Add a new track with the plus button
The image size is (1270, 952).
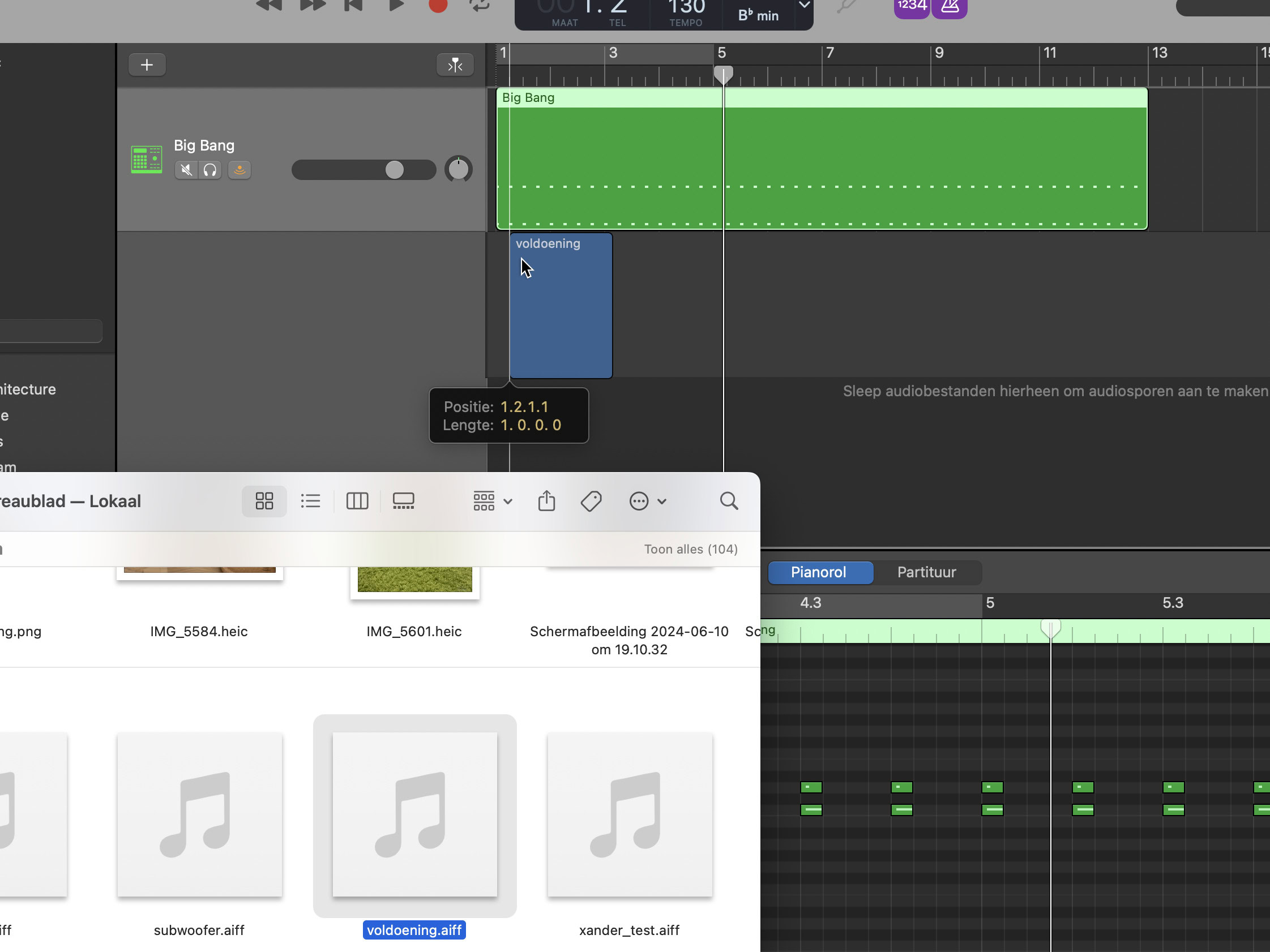pyautogui.click(x=147, y=65)
